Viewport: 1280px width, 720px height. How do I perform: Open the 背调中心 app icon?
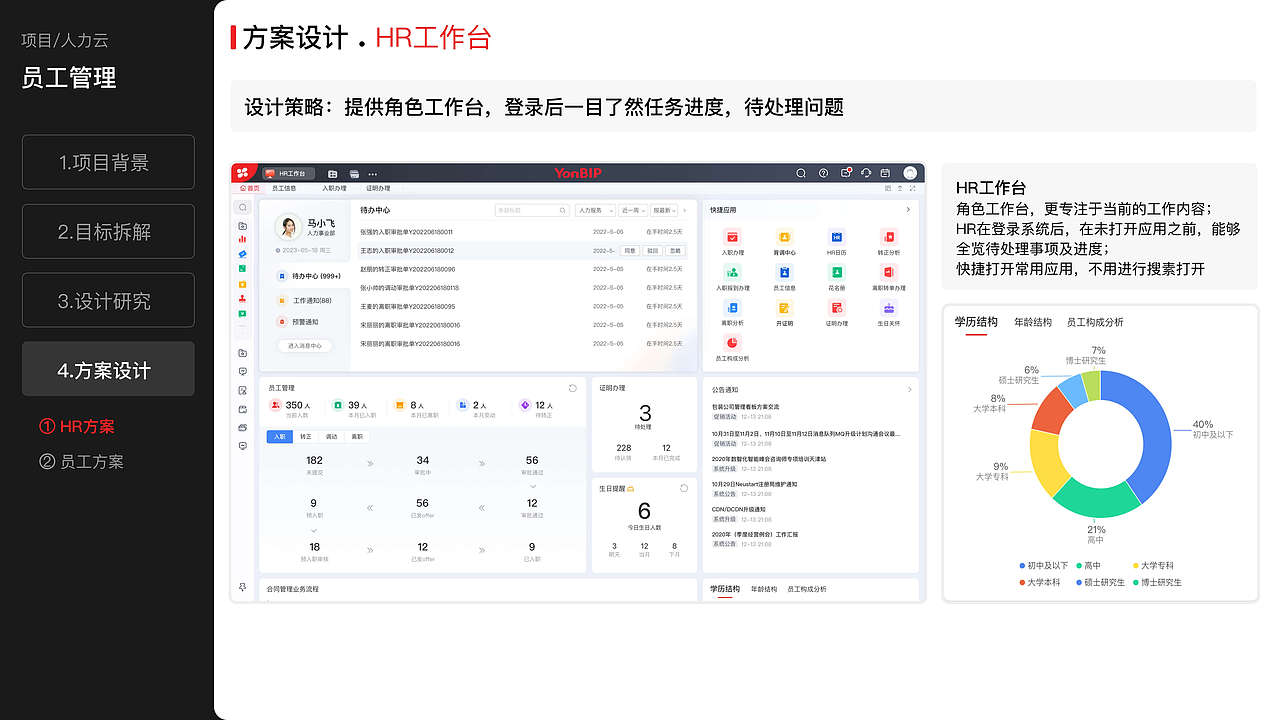click(784, 237)
